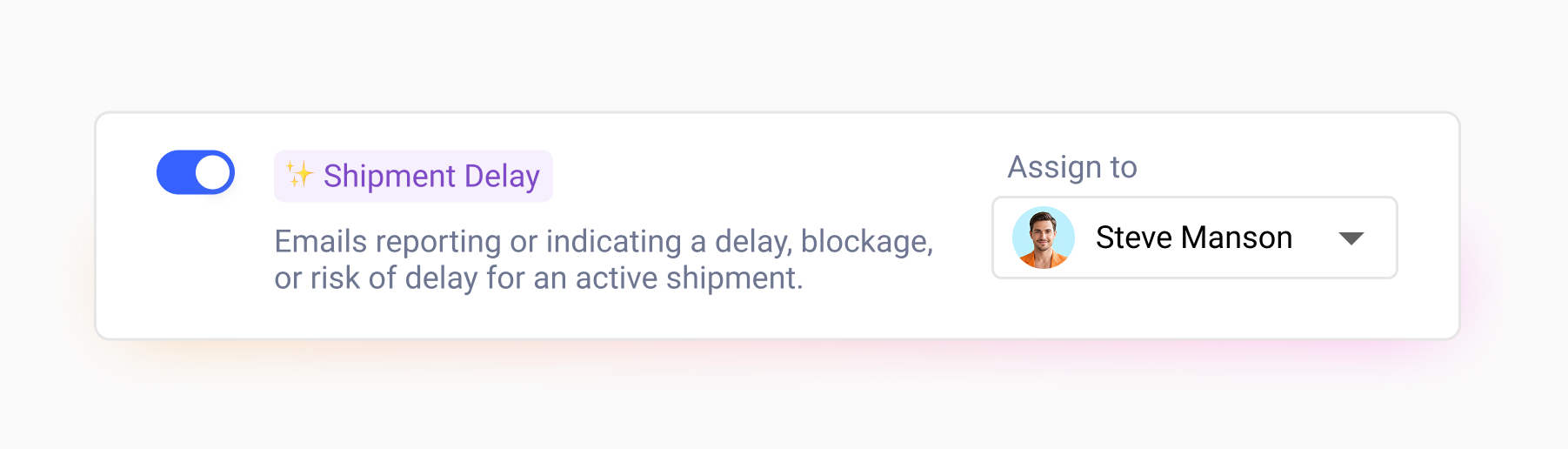Click the white knob of the toggle

click(x=213, y=172)
